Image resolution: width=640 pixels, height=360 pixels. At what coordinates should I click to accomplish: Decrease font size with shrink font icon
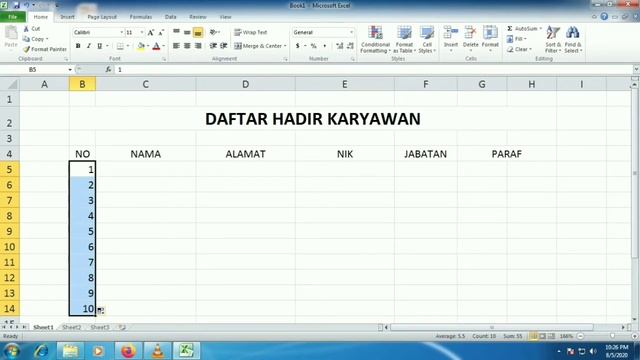pos(161,32)
